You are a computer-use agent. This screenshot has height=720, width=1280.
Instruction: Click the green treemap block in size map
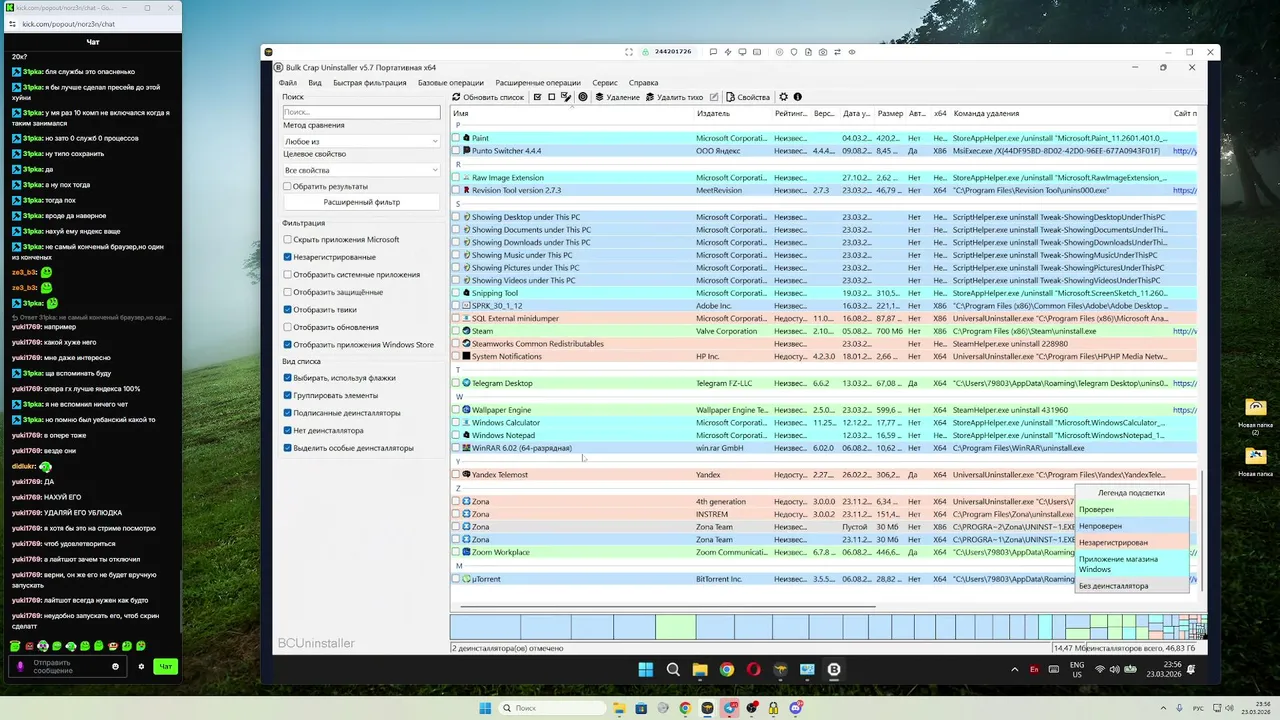(x=675, y=627)
